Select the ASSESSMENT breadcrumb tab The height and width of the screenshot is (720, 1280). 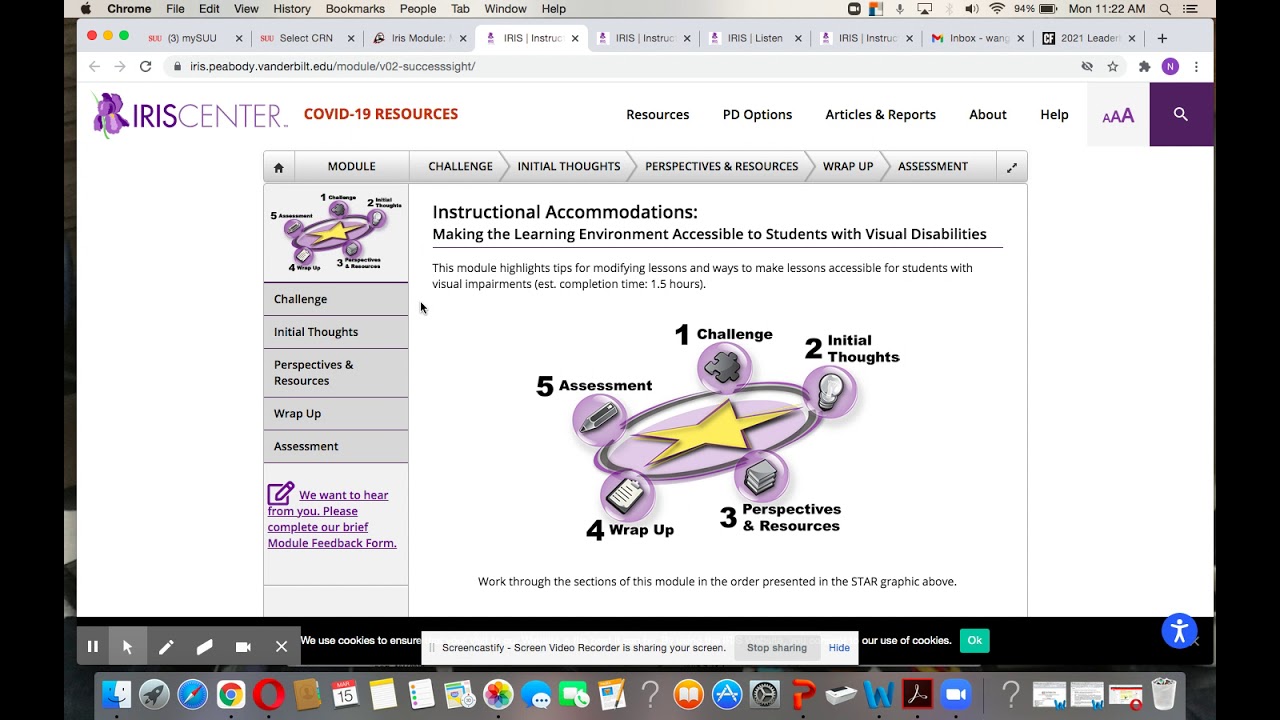pos(932,167)
